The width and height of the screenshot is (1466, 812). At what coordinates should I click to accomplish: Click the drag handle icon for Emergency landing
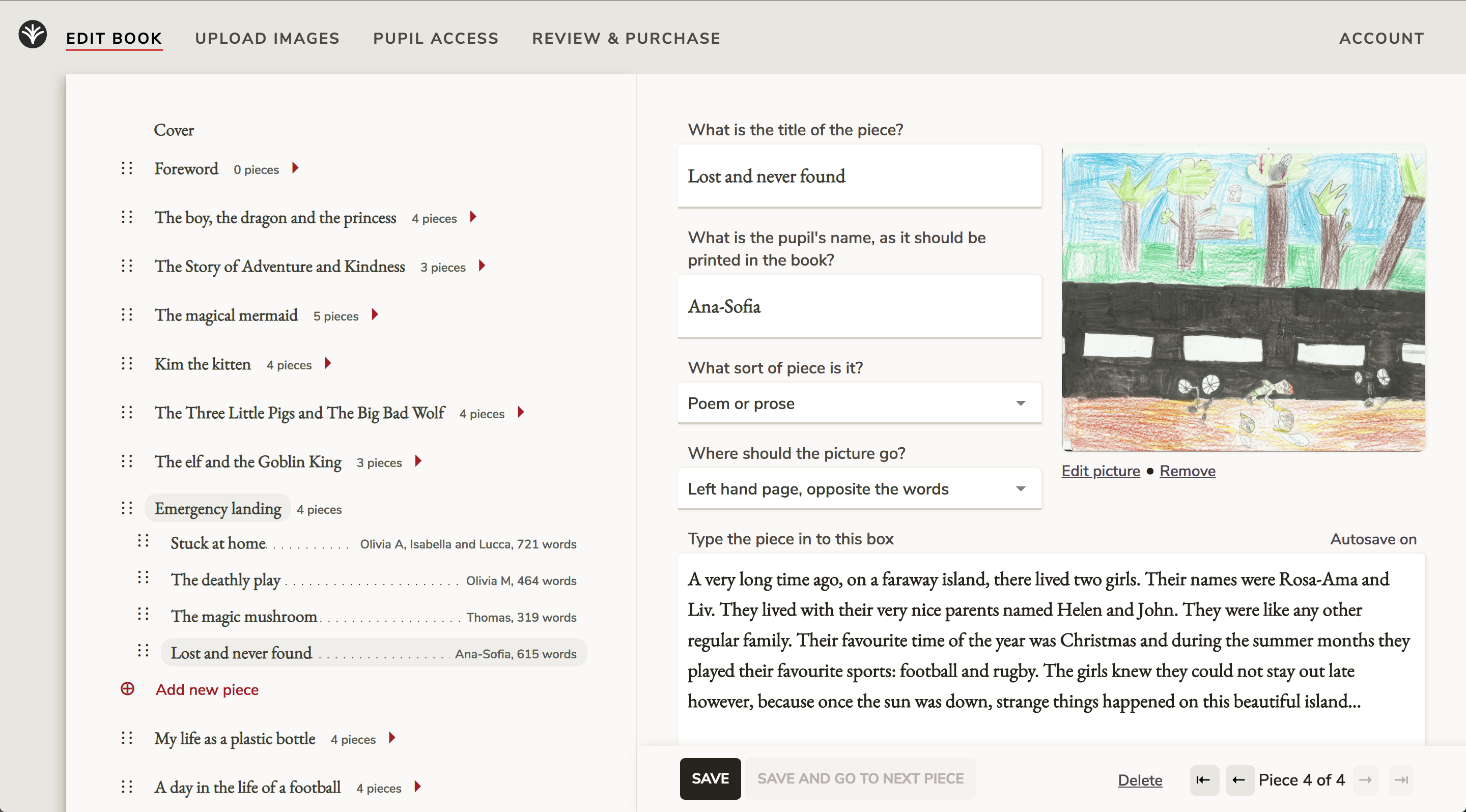[x=126, y=509]
